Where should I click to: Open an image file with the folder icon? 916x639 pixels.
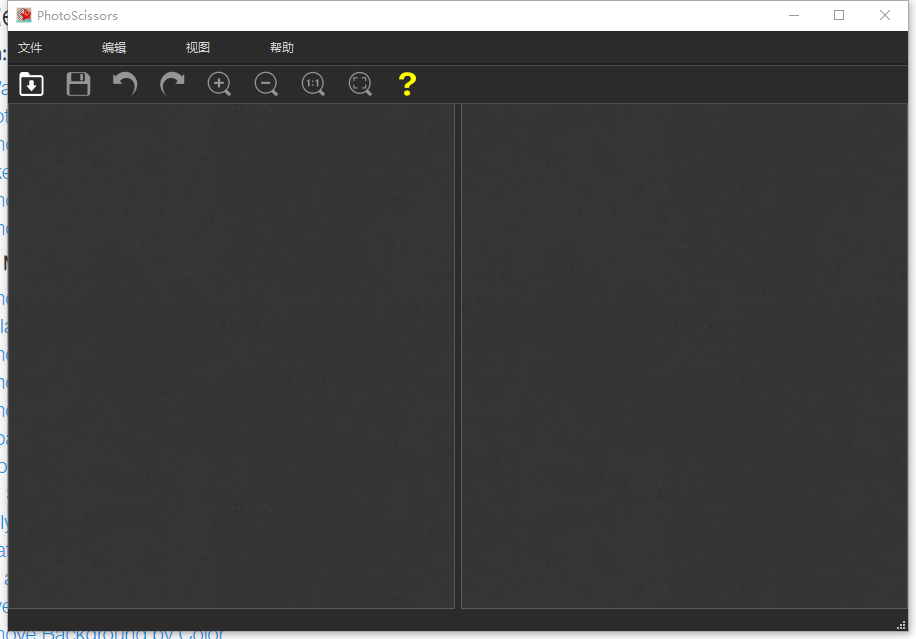pos(32,84)
